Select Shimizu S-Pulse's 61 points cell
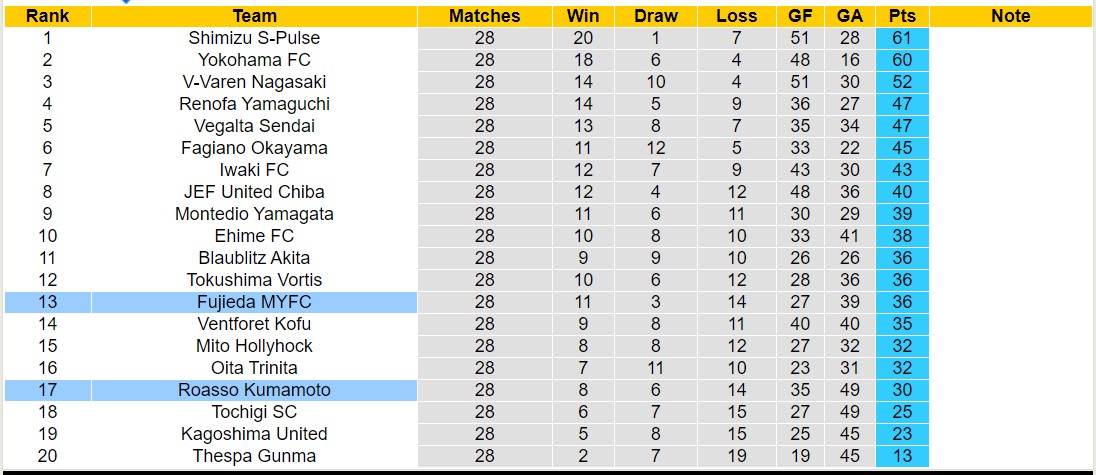Screen dimensions: 1096x475 coord(902,38)
